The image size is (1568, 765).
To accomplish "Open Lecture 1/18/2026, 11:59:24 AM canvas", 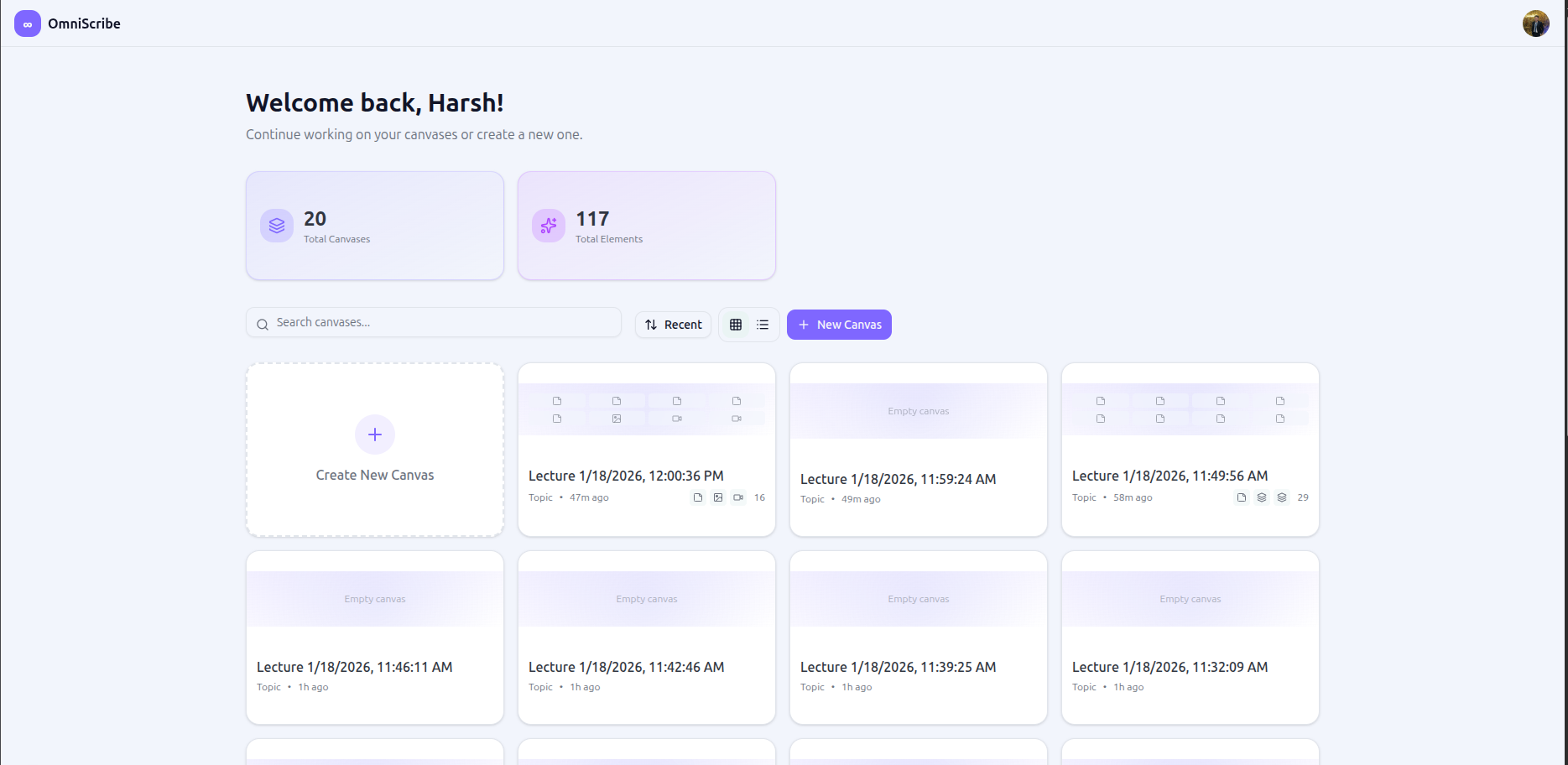I will point(919,450).
